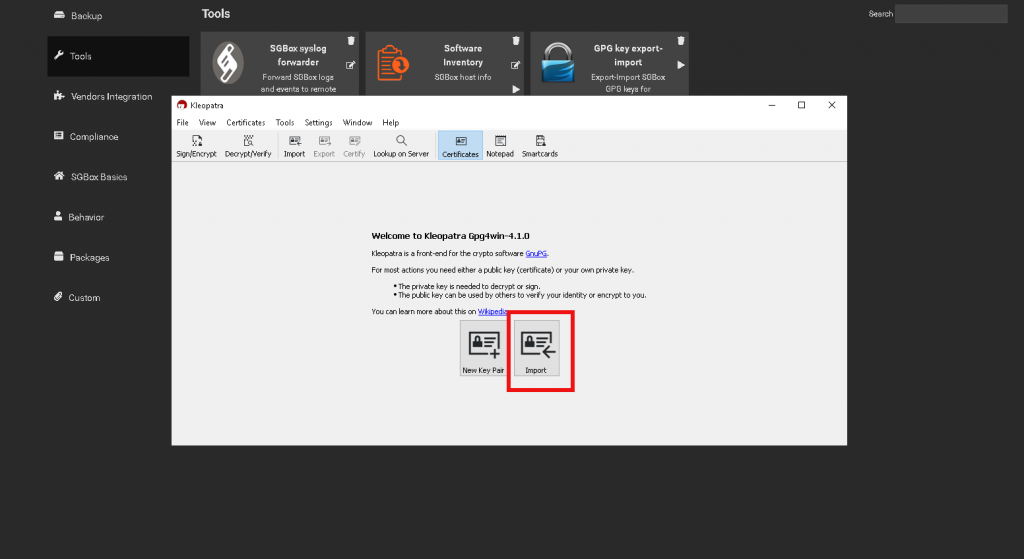Maximize the Kleopatra window
This screenshot has height=559, width=1024.
coord(801,104)
